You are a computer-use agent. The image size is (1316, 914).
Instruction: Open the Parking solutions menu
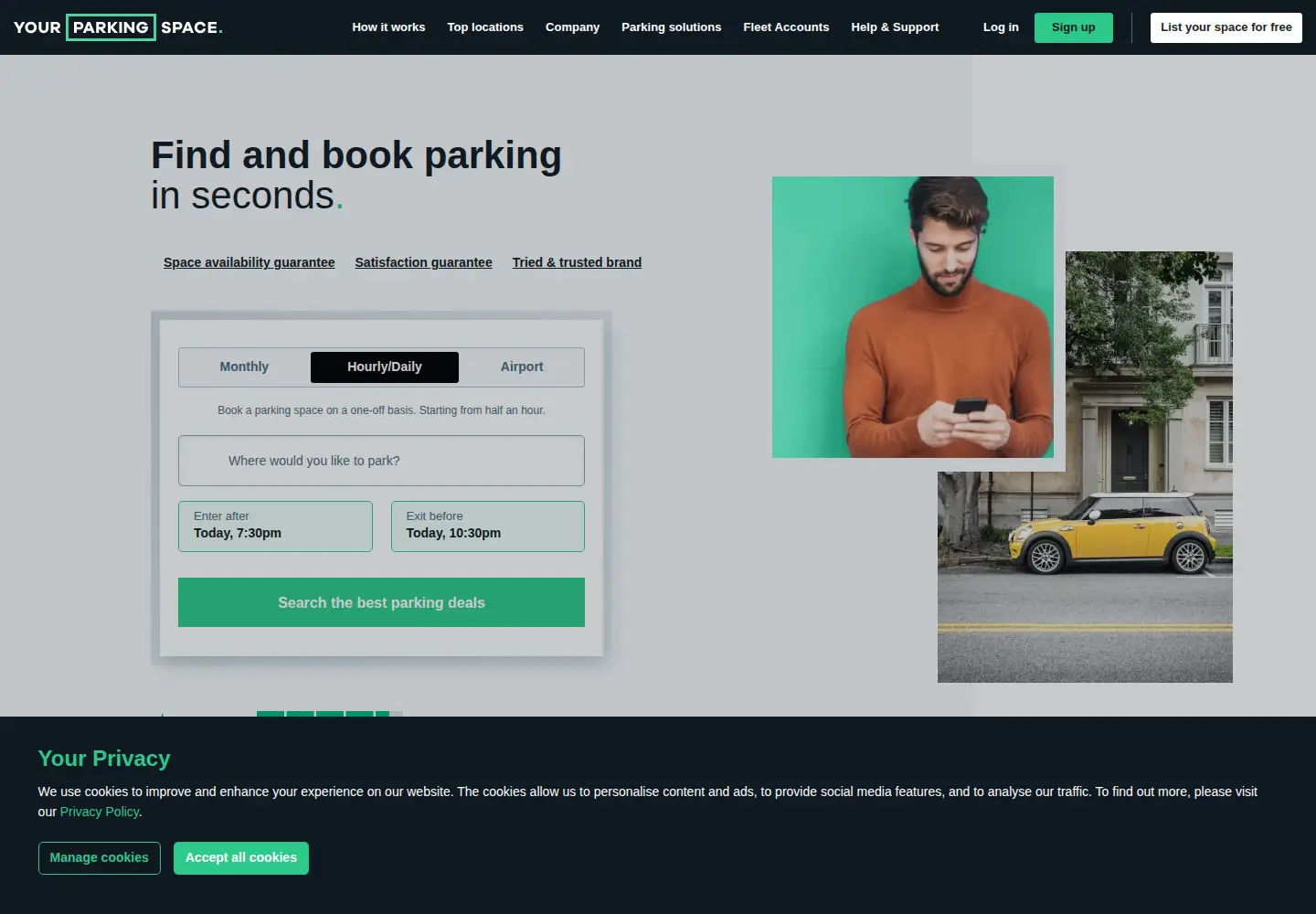coord(671,27)
